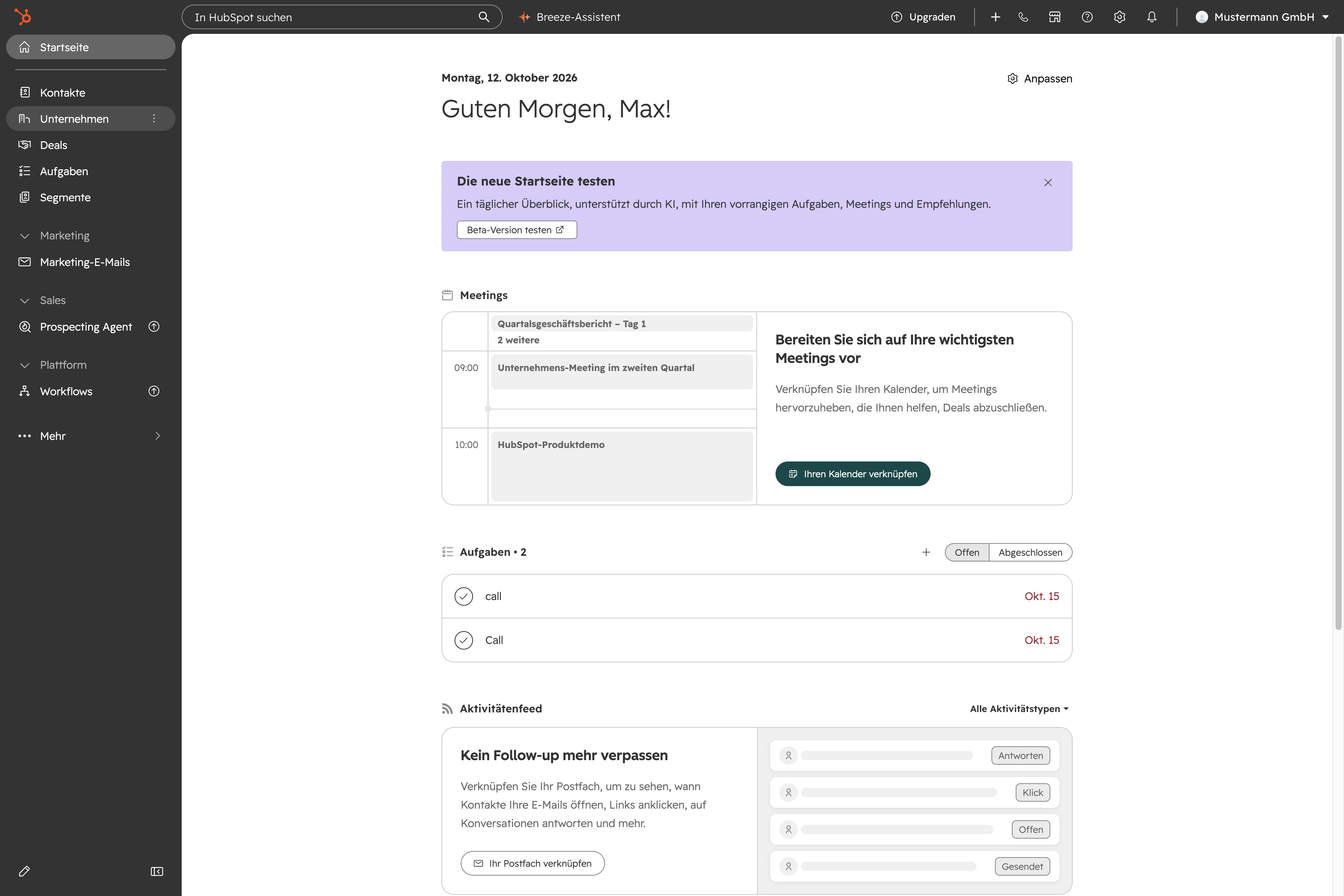Image resolution: width=1344 pixels, height=896 pixels.
Task: Click Ihr Postfach verknüpfen
Action: 533,863
